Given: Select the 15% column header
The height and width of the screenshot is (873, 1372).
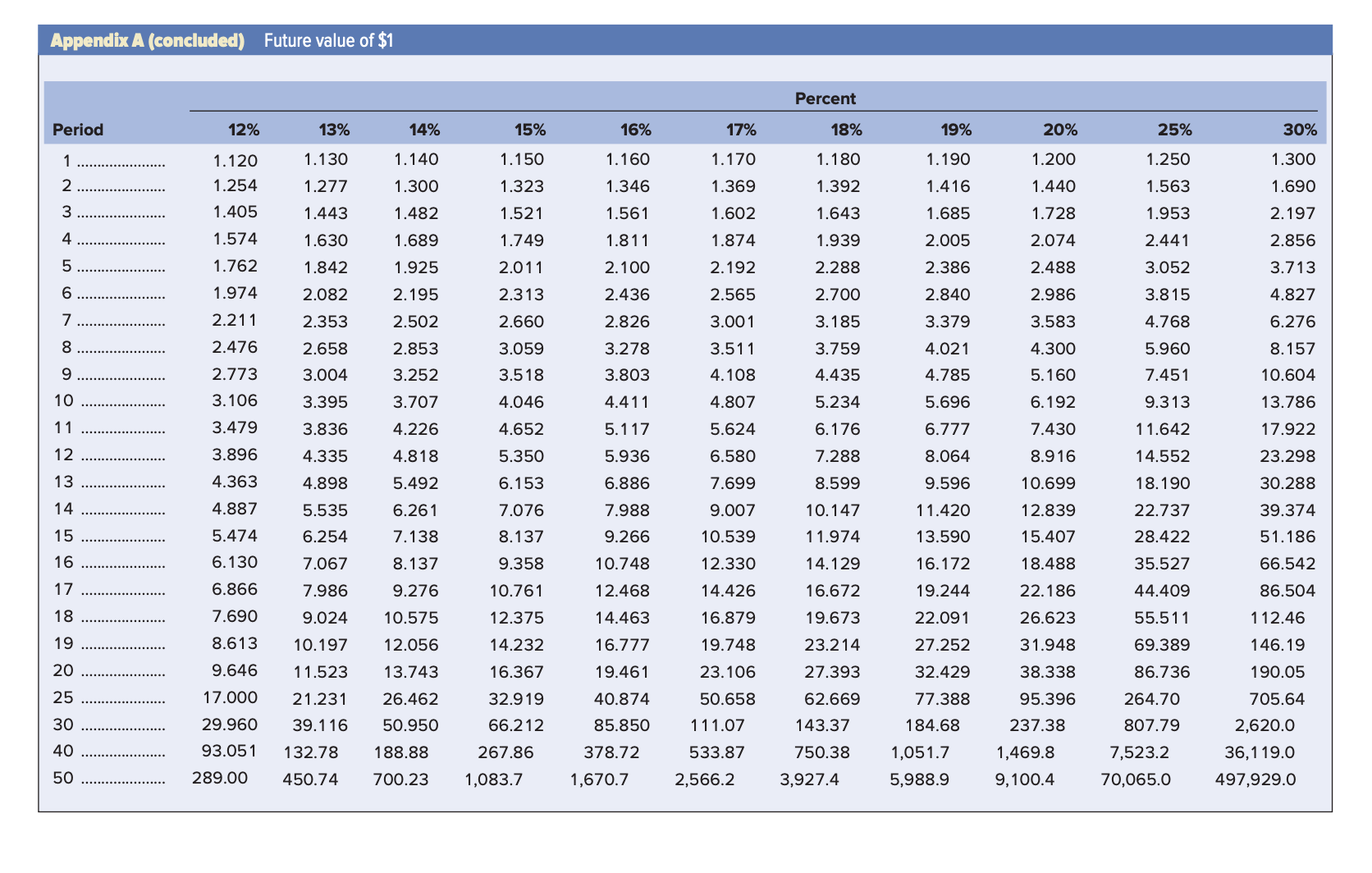Looking at the screenshot, I should pyautogui.click(x=532, y=129).
